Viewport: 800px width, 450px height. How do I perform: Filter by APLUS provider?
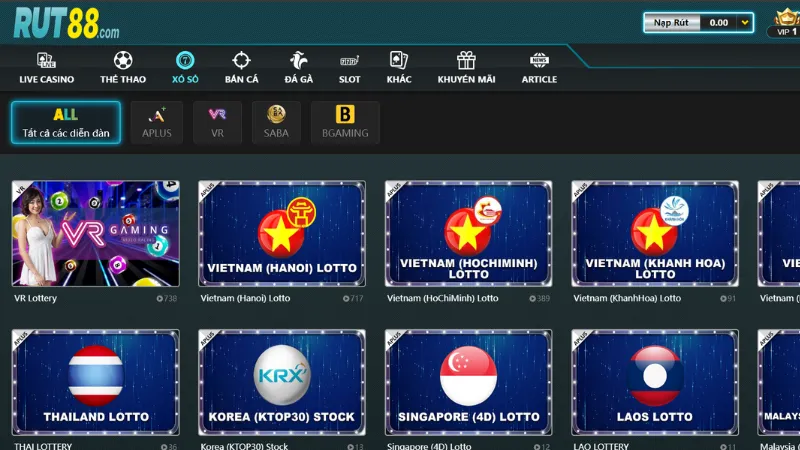pos(157,122)
